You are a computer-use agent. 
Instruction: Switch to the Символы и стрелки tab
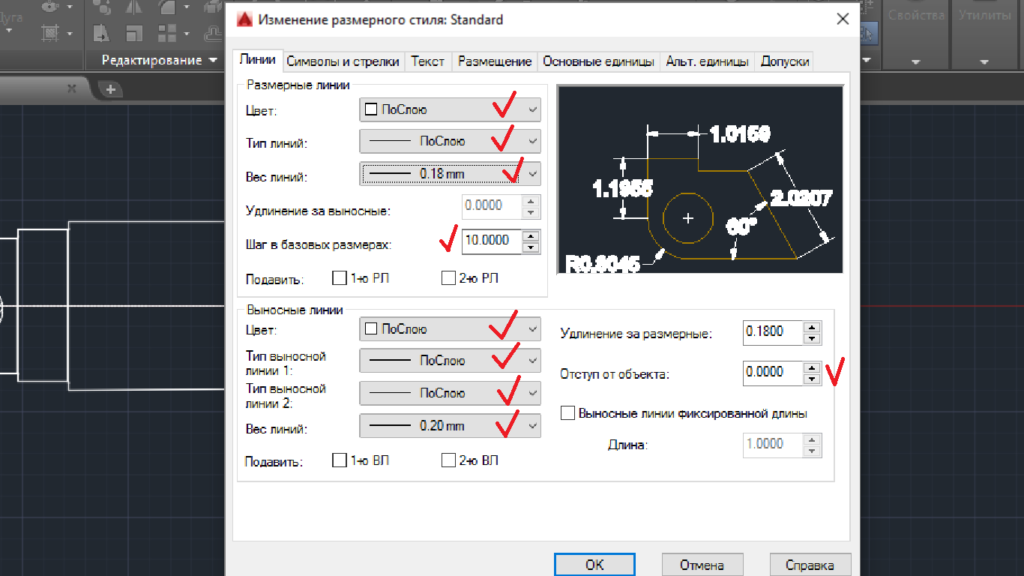(x=343, y=62)
